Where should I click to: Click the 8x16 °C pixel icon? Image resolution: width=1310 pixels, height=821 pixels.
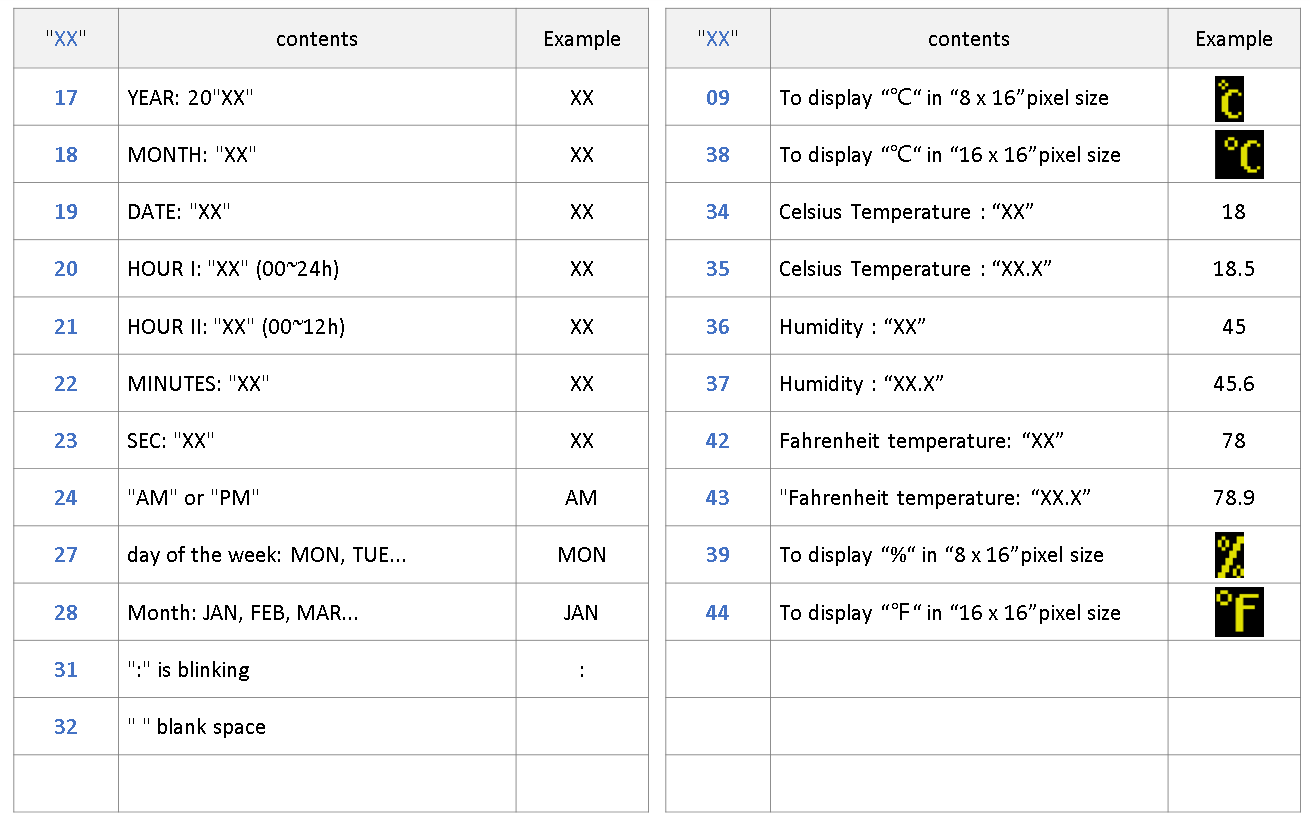point(1229,98)
